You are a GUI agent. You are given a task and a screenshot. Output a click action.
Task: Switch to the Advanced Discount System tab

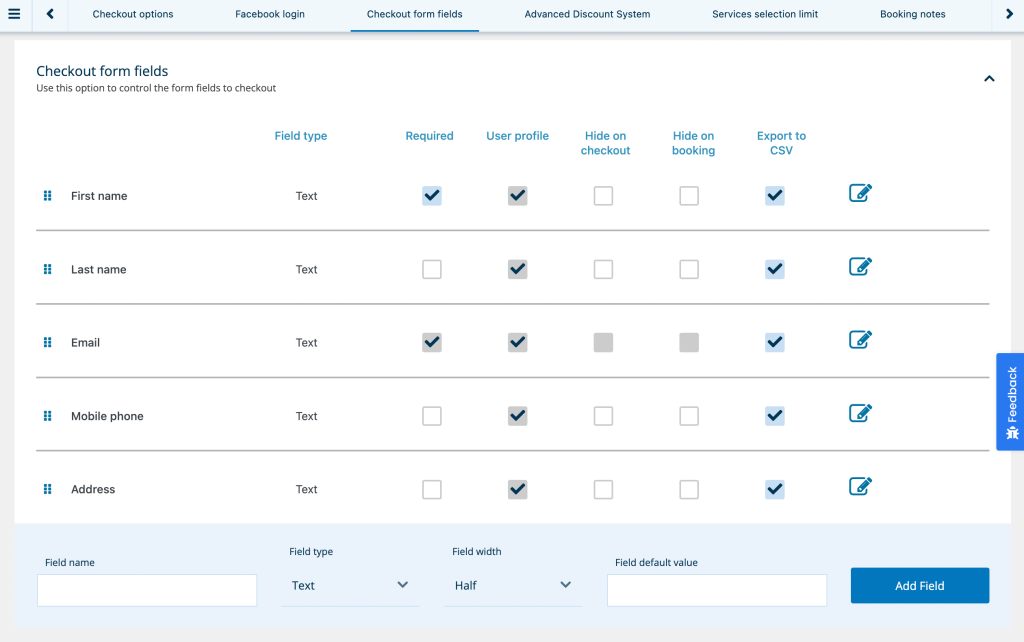click(587, 14)
